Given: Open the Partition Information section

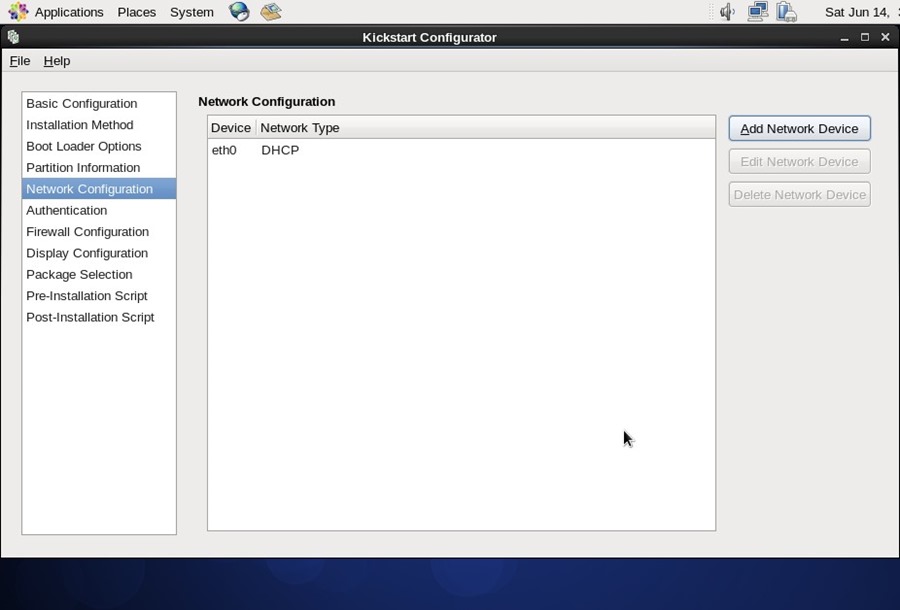Looking at the screenshot, I should pyautogui.click(x=83, y=167).
